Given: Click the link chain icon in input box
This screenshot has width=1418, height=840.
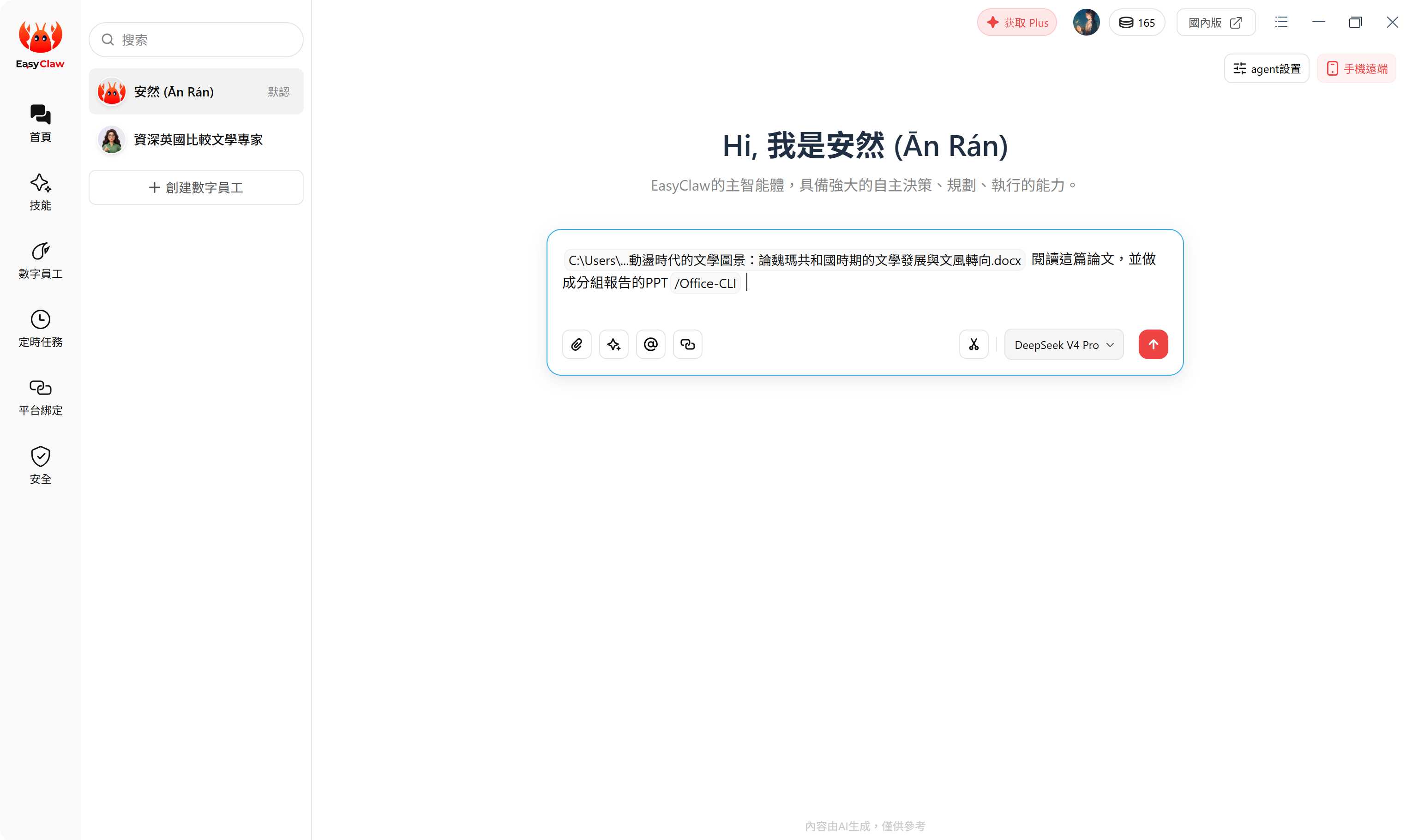Looking at the screenshot, I should click(x=687, y=344).
